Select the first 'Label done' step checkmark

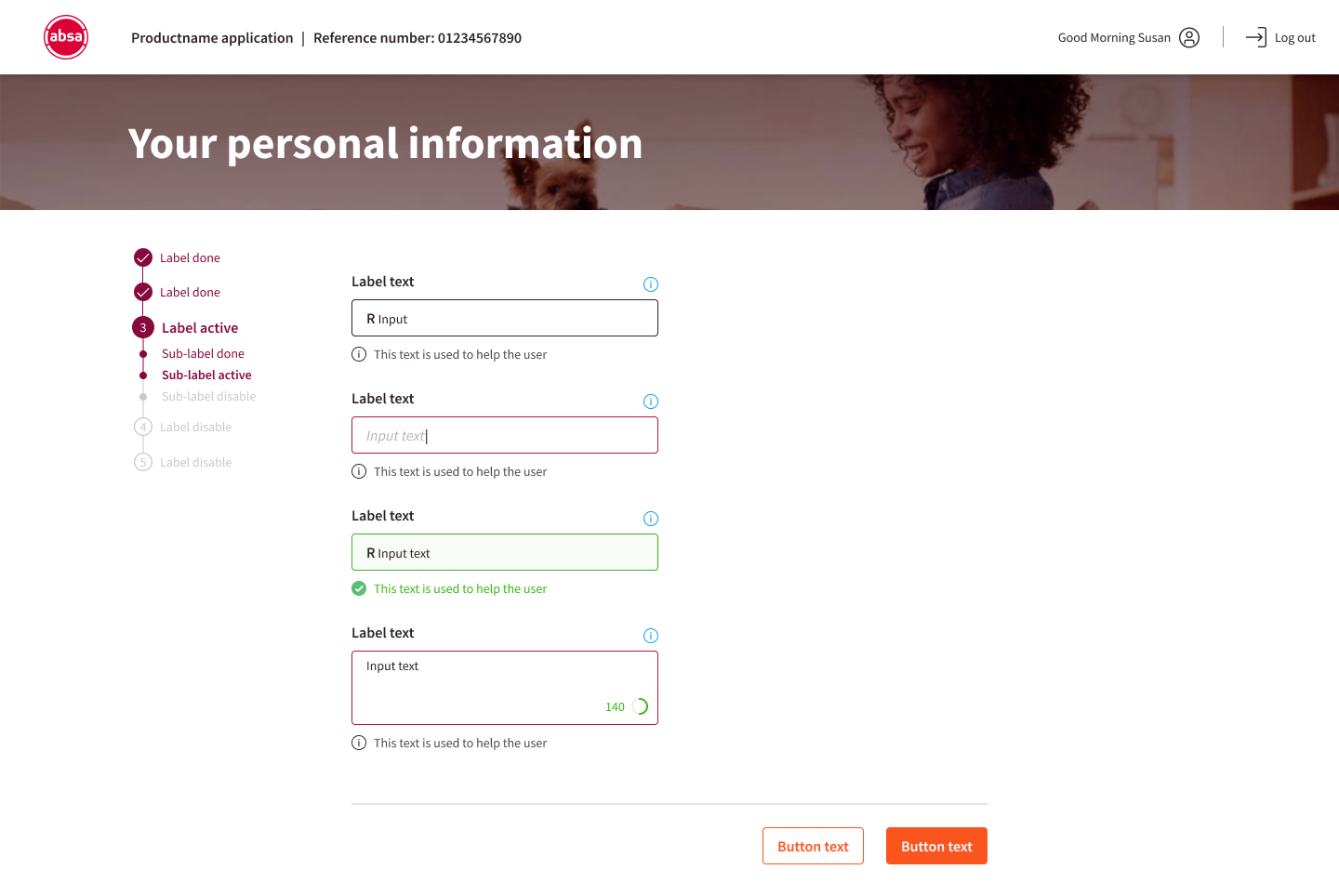click(143, 257)
